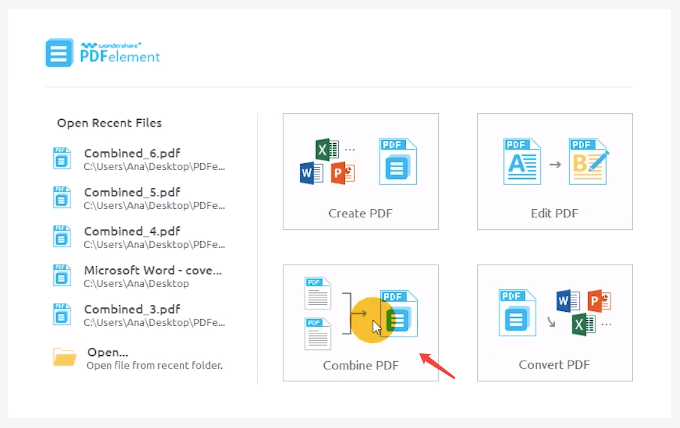Click the yellow folder icon

click(x=64, y=357)
